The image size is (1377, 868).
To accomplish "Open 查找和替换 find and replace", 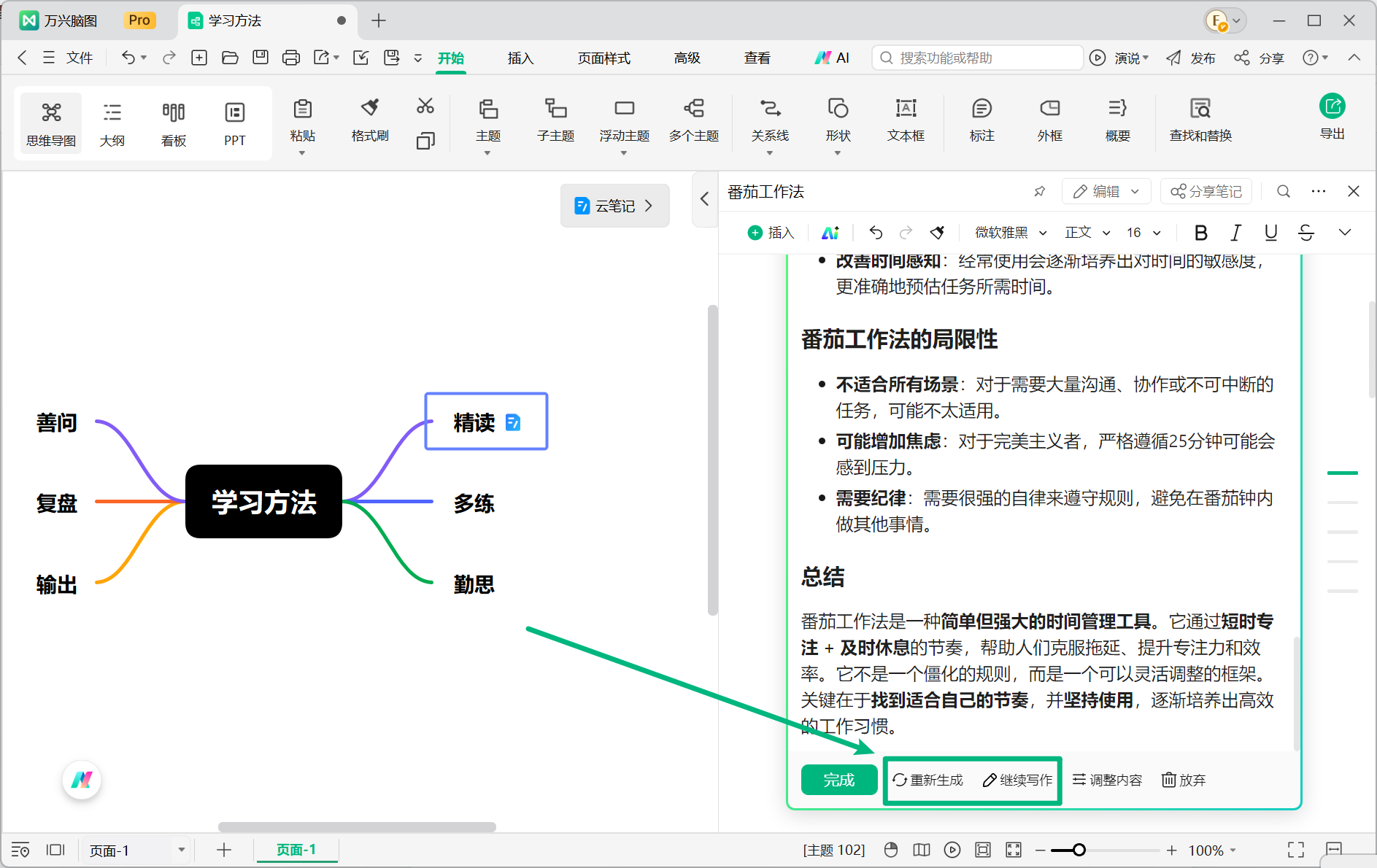I will pos(1200,120).
